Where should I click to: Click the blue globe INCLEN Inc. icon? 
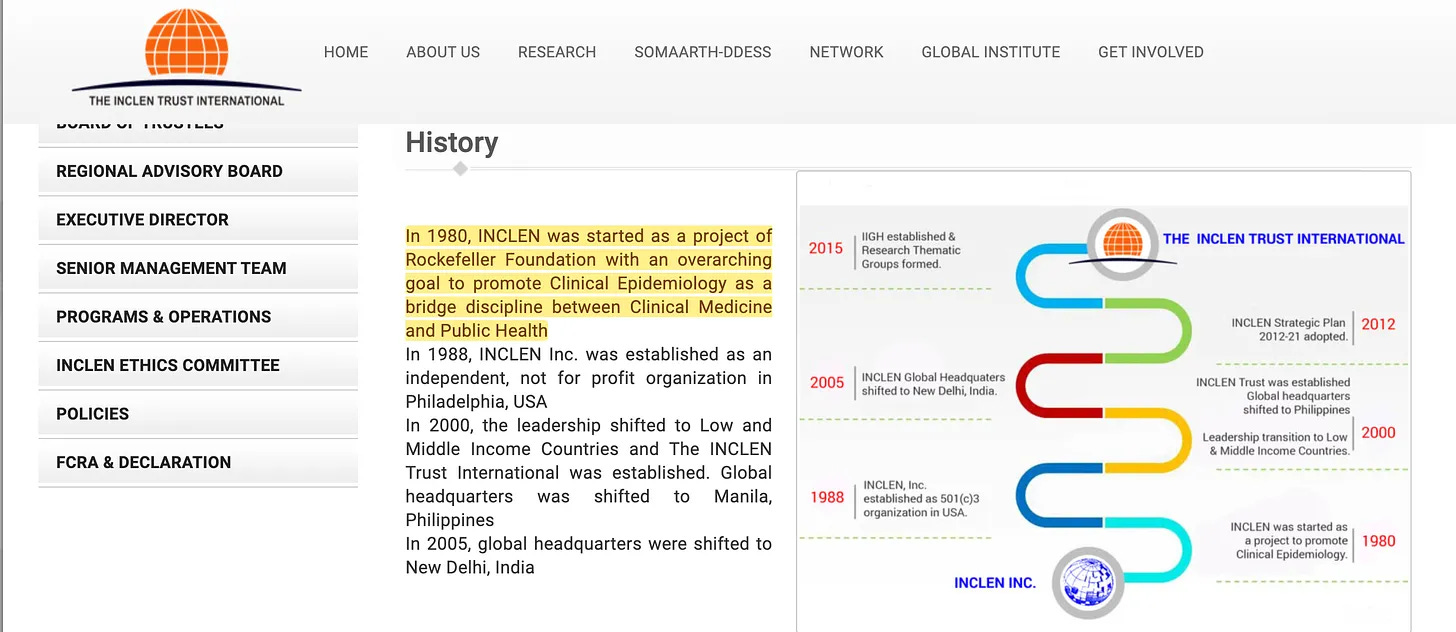click(x=1088, y=583)
